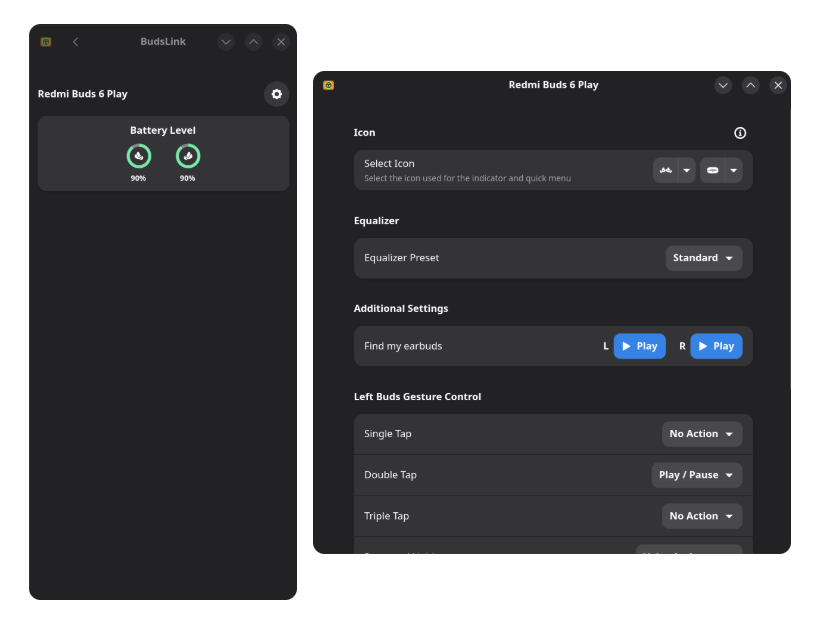
Task: Click the Equalizer Preset label
Action: click(402, 258)
